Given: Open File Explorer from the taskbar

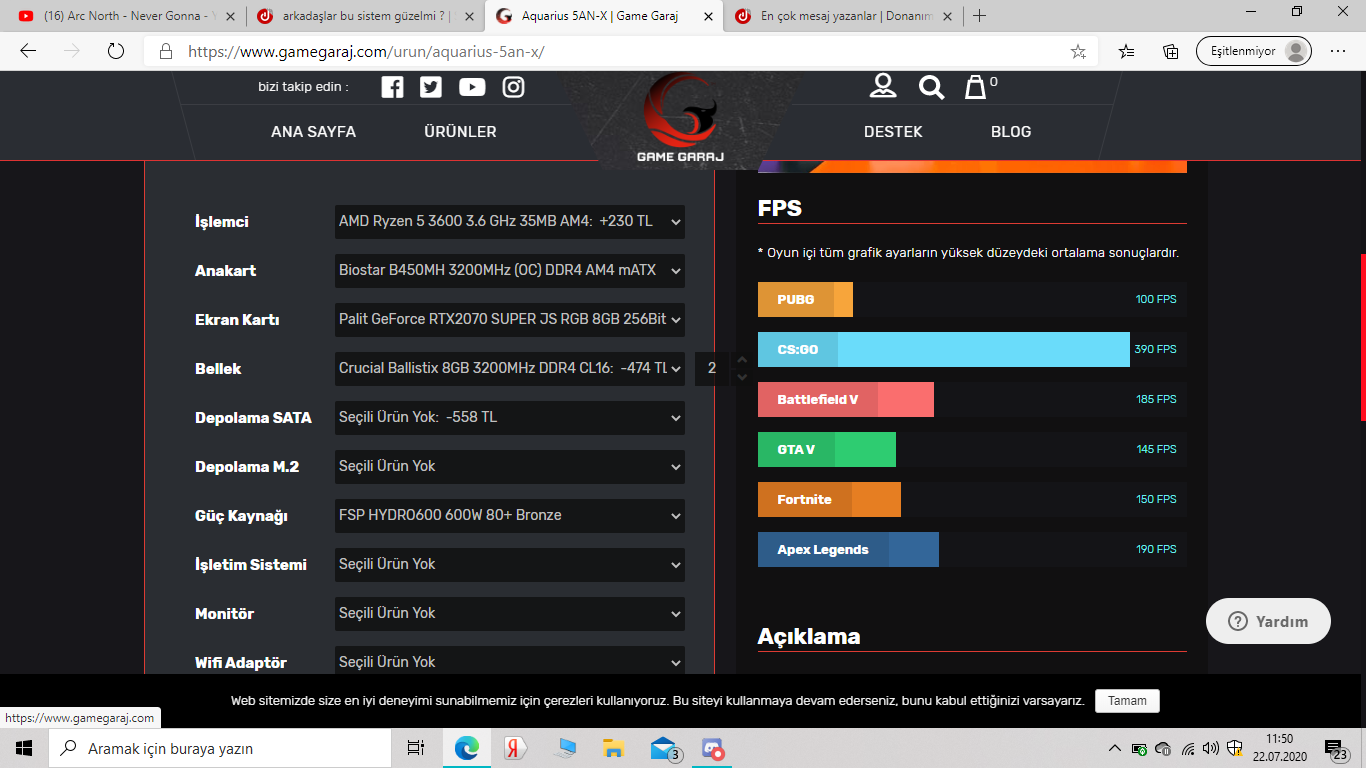Looking at the screenshot, I should click(614, 748).
